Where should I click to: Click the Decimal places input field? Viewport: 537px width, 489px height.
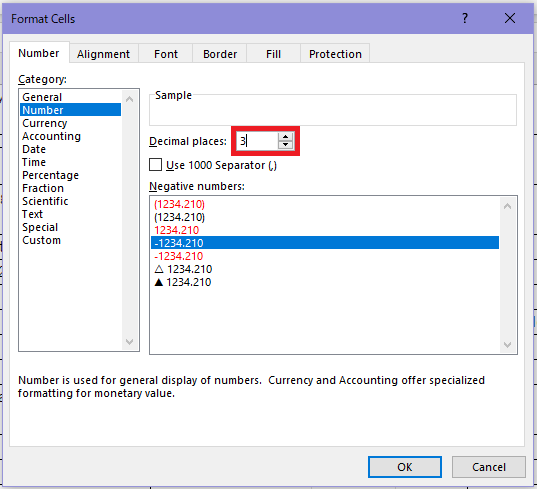257,141
